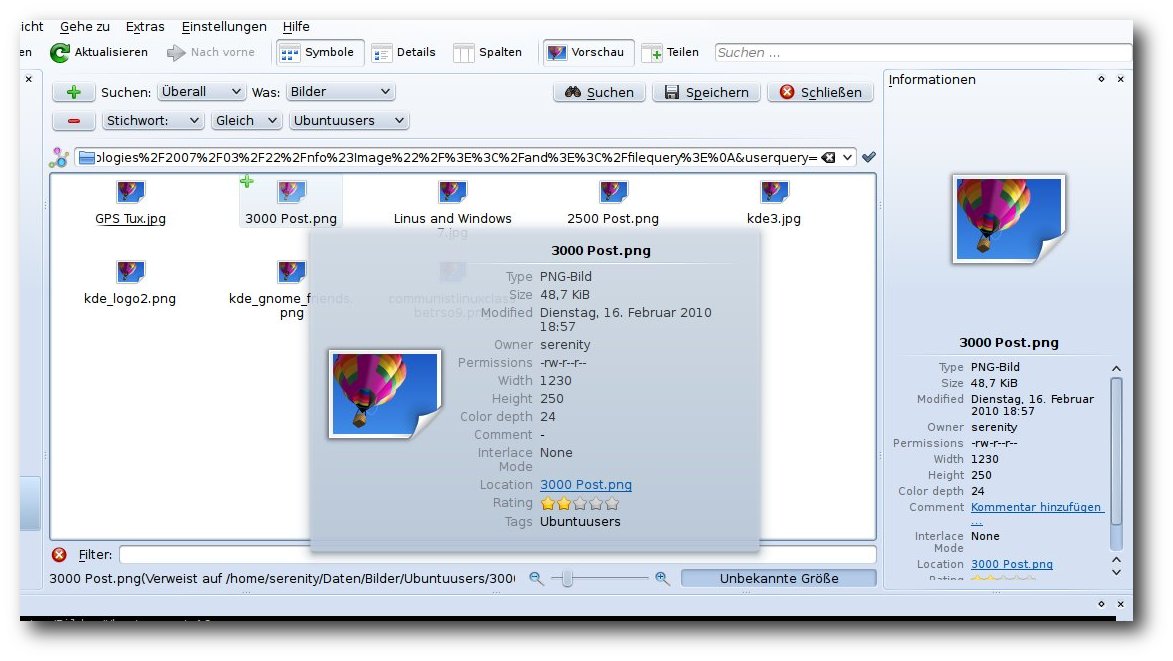Undock the Informationen panel with the float icon
This screenshot has width=1173, height=661.
click(x=1101, y=79)
